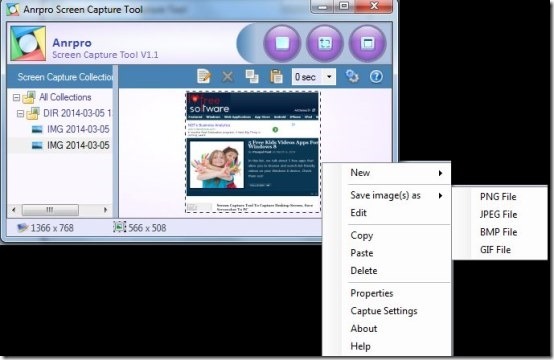This screenshot has width=554, height=360.
Task: Minimize the Anrpro window
Action: (322, 6)
